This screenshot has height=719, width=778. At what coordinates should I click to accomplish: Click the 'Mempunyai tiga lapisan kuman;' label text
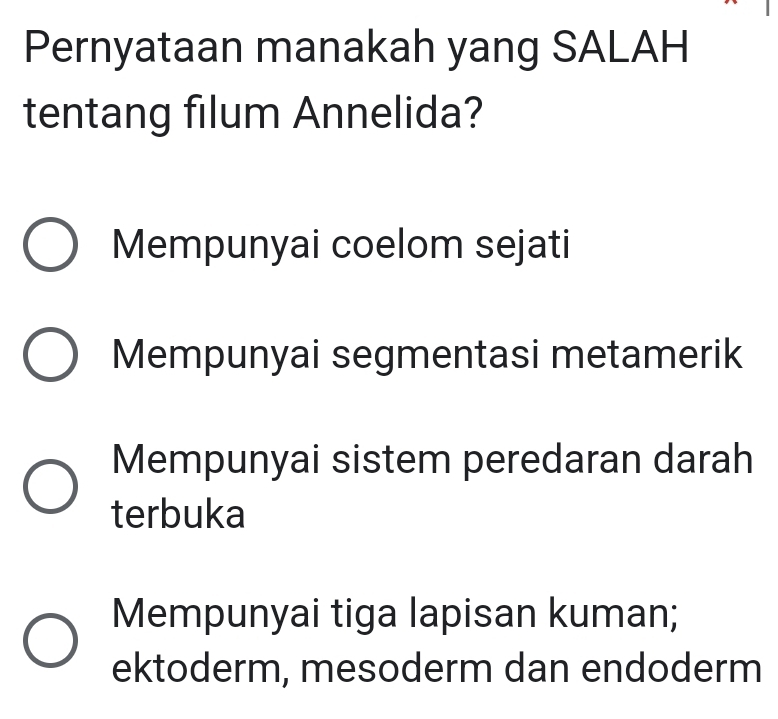point(395,614)
